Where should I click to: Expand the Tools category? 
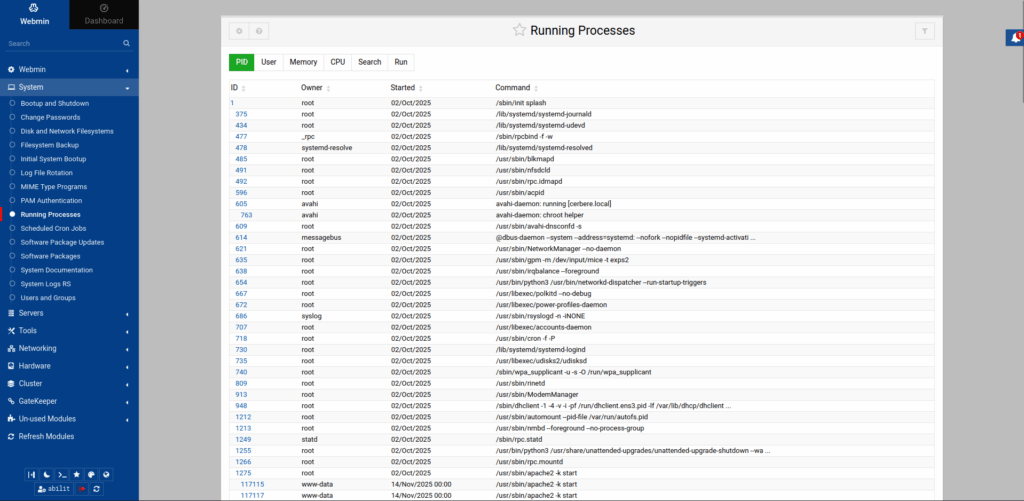(69, 331)
